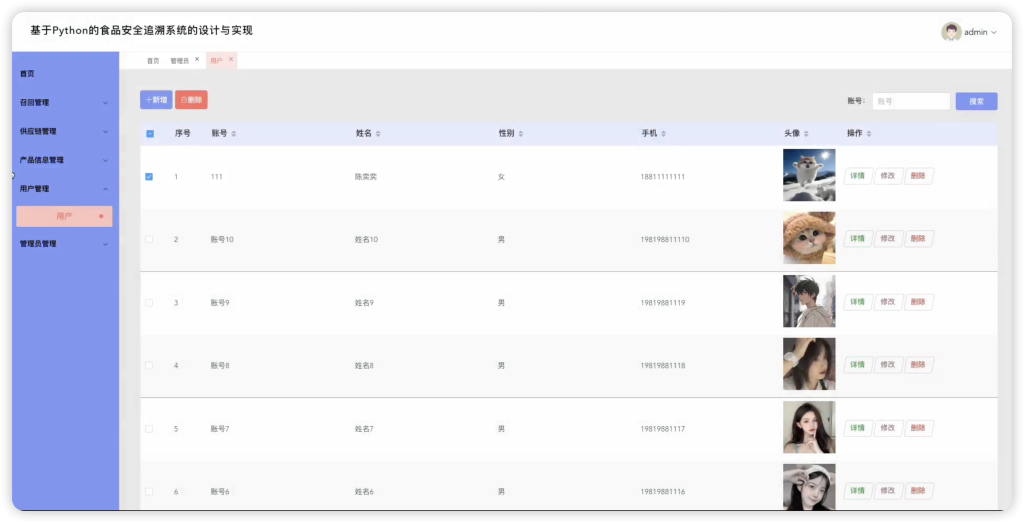Select the 陈奕奕 name cell
This screenshot has width=1024, height=523.
coord(366,177)
